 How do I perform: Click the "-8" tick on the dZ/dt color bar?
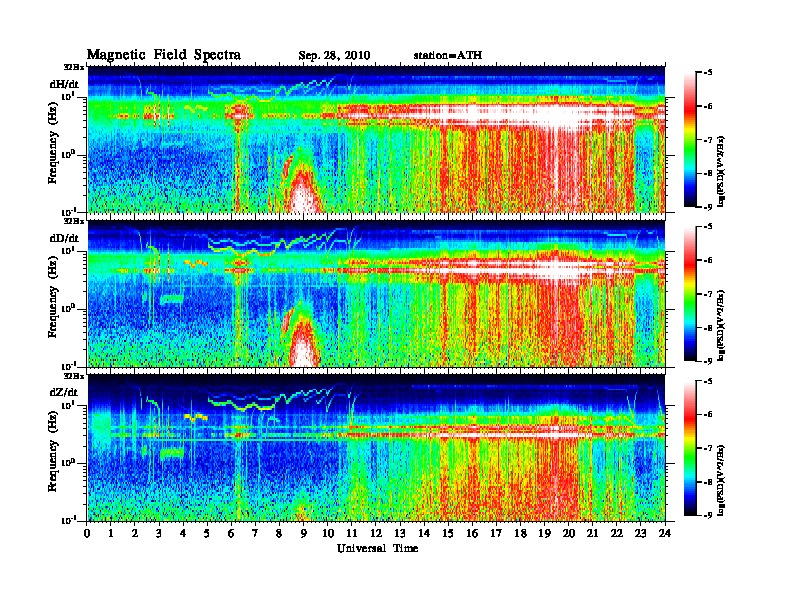click(708, 482)
